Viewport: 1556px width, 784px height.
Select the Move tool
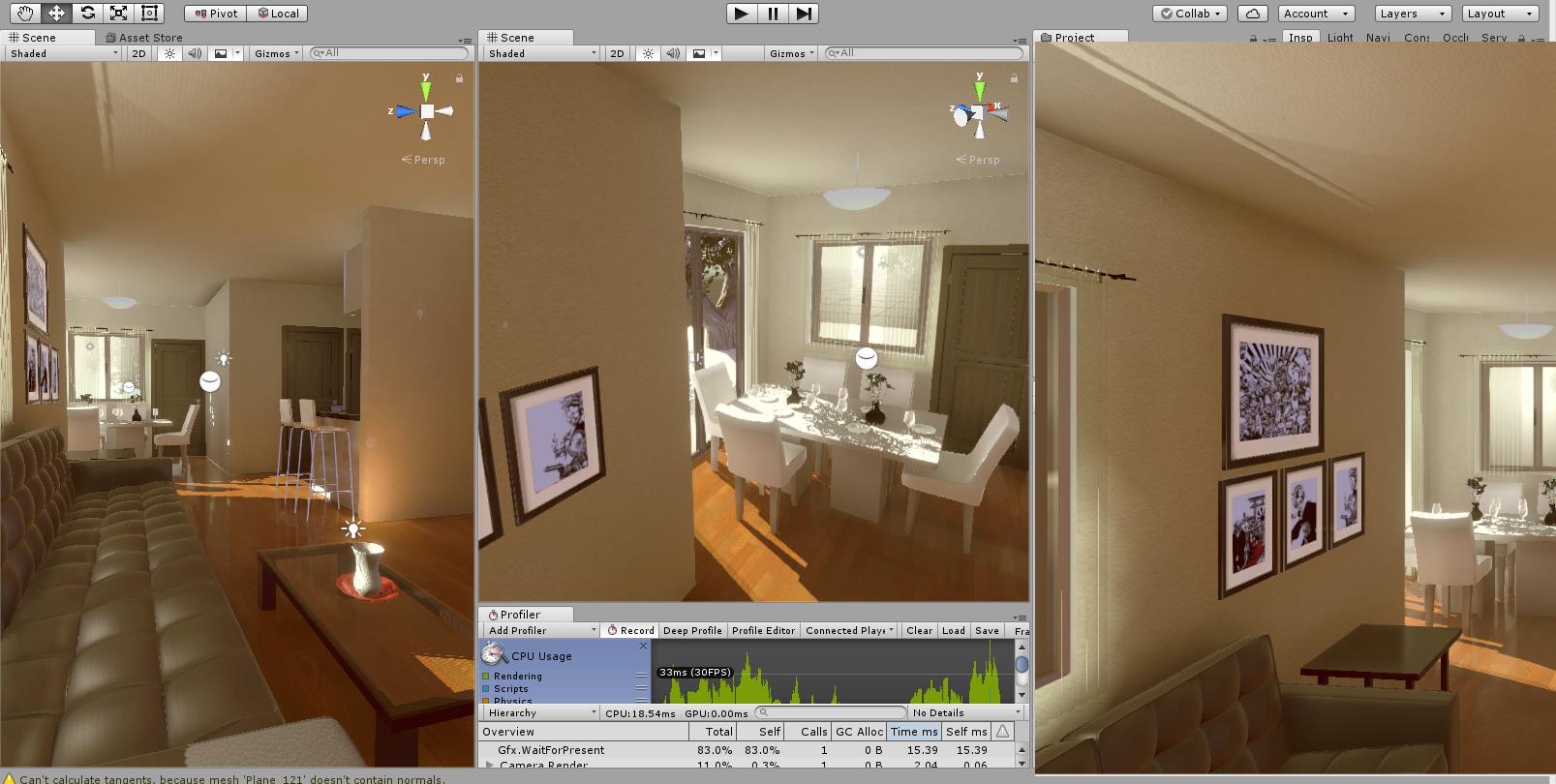tap(56, 13)
